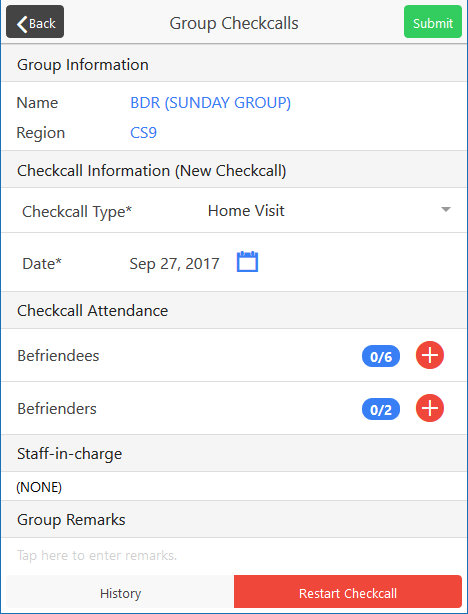Add befrienders with red plus icon
Image resolution: width=468 pixels, height=614 pixels.
[x=430, y=408]
